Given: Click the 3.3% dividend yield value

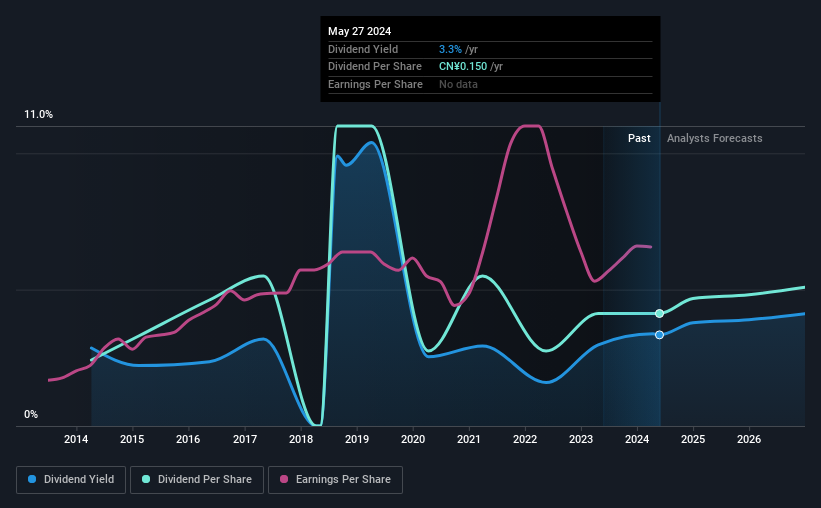Looking at the screenshot, I should coord(450,49).
